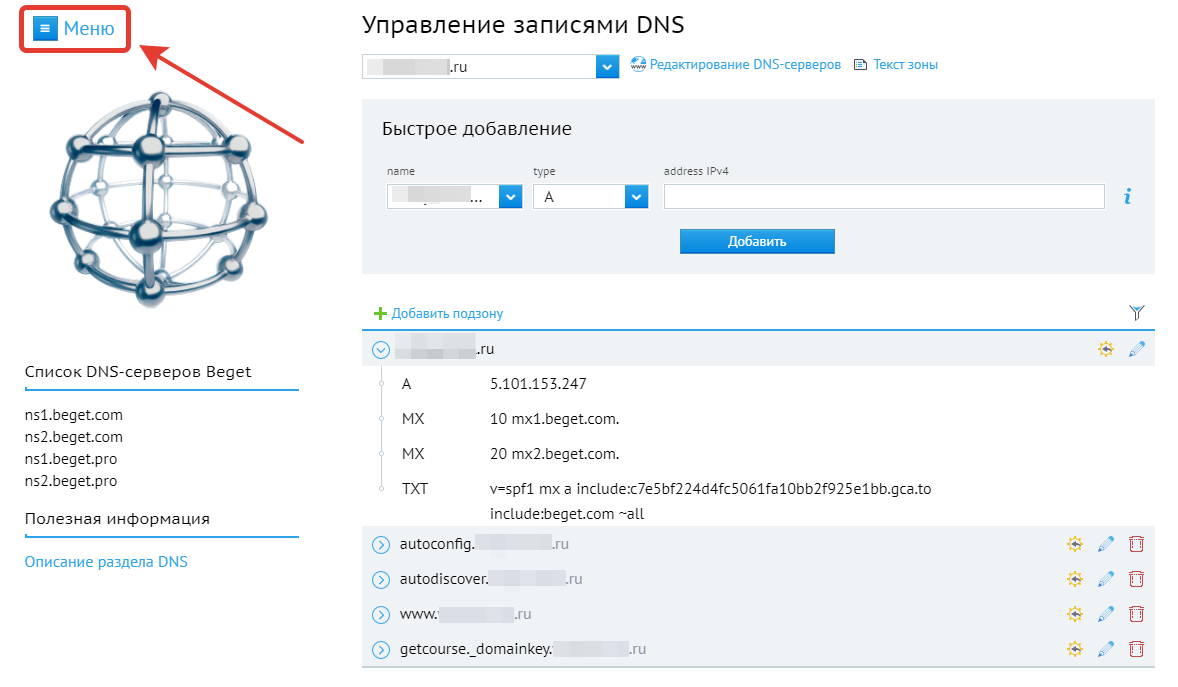Open the filter funnel icon above records list
The image size is (1178, 687).
[x=1137, y=313]
